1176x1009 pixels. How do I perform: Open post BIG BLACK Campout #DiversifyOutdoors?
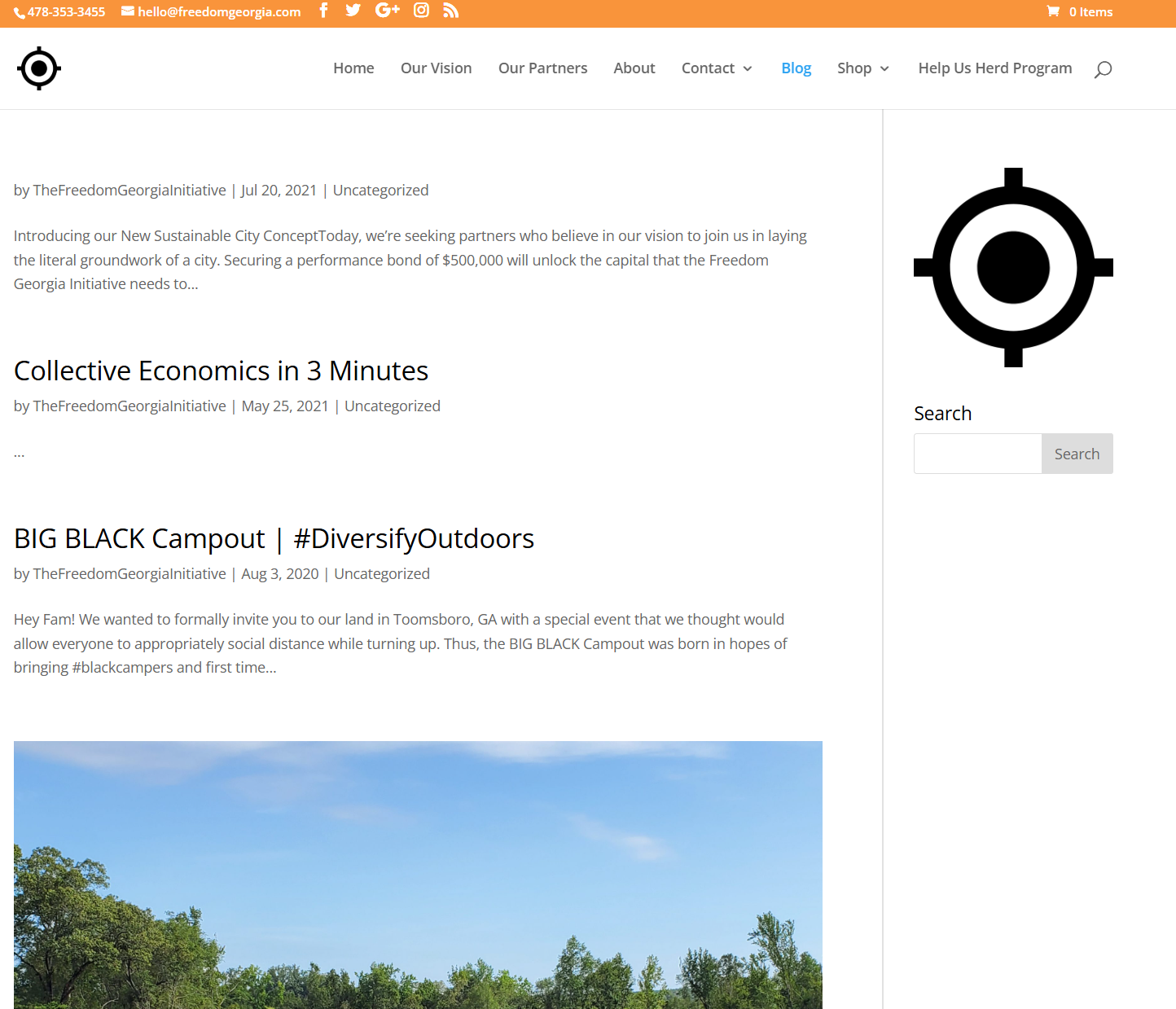click(x=274, y=539)
